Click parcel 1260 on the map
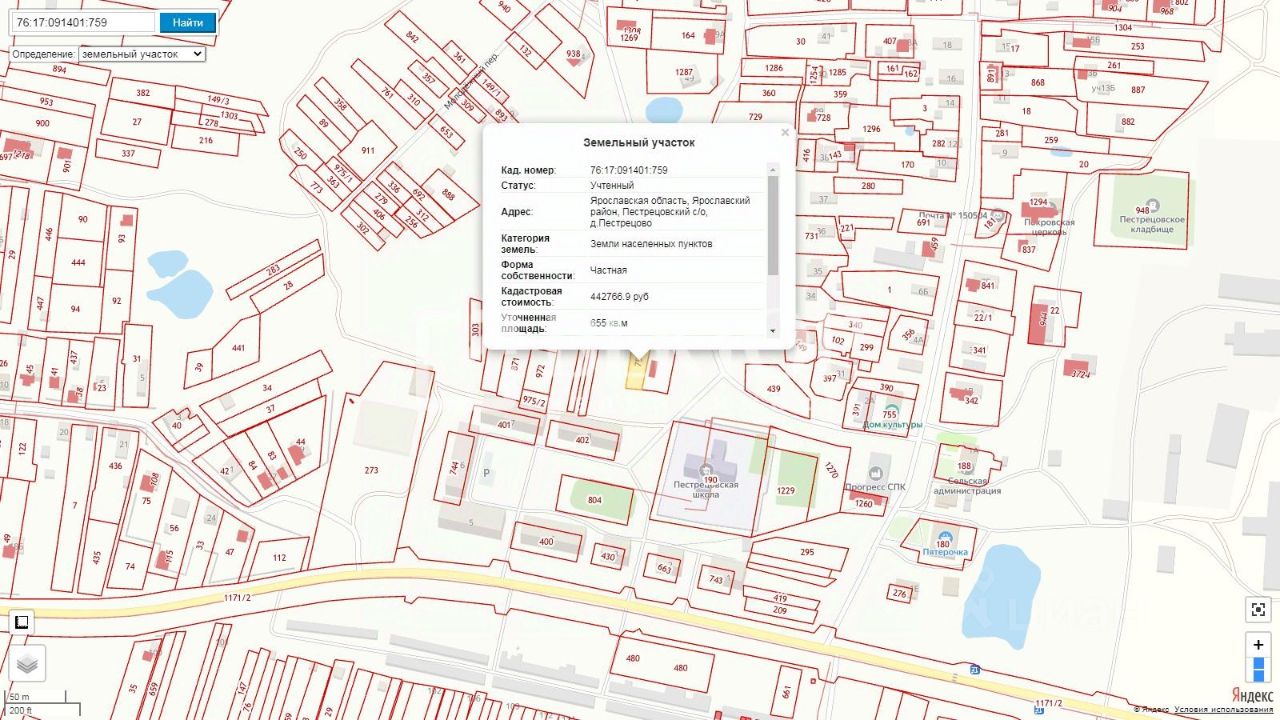This screenshot has width=1280, height=720. (x=863, y=503)
